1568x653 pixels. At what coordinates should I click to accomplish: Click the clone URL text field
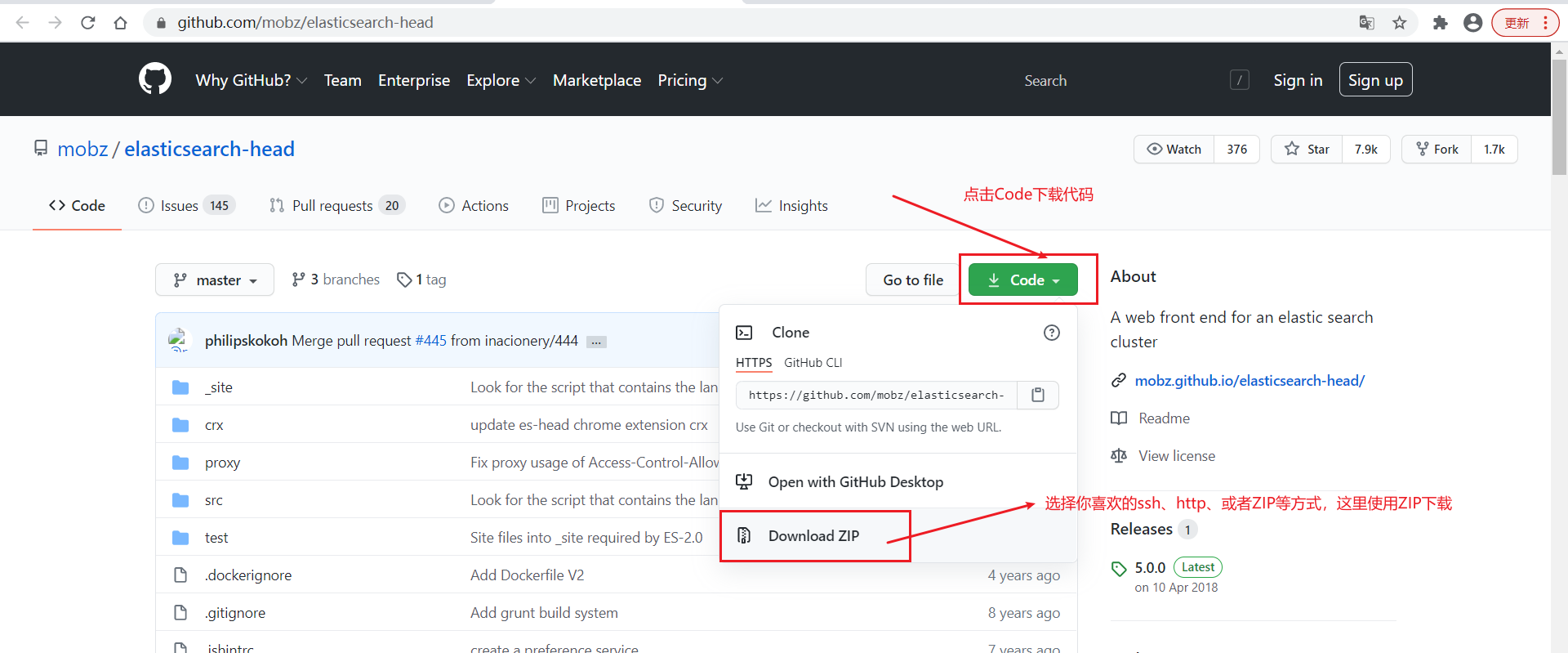pyautogui.click(x=876, y=395)
